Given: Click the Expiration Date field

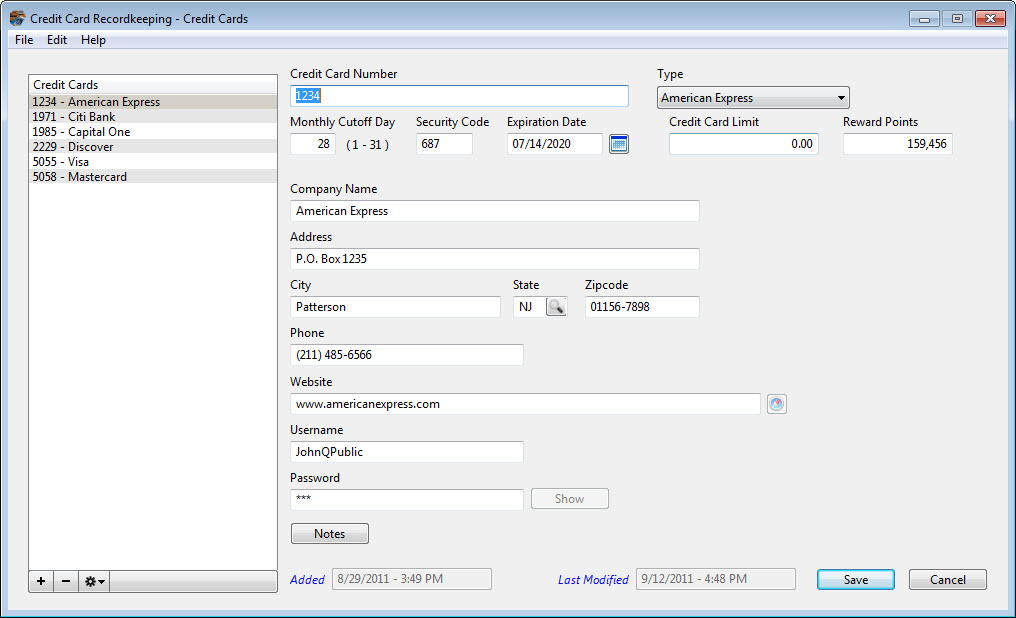Looking at the screenshot, I should [x=555, y=144].
